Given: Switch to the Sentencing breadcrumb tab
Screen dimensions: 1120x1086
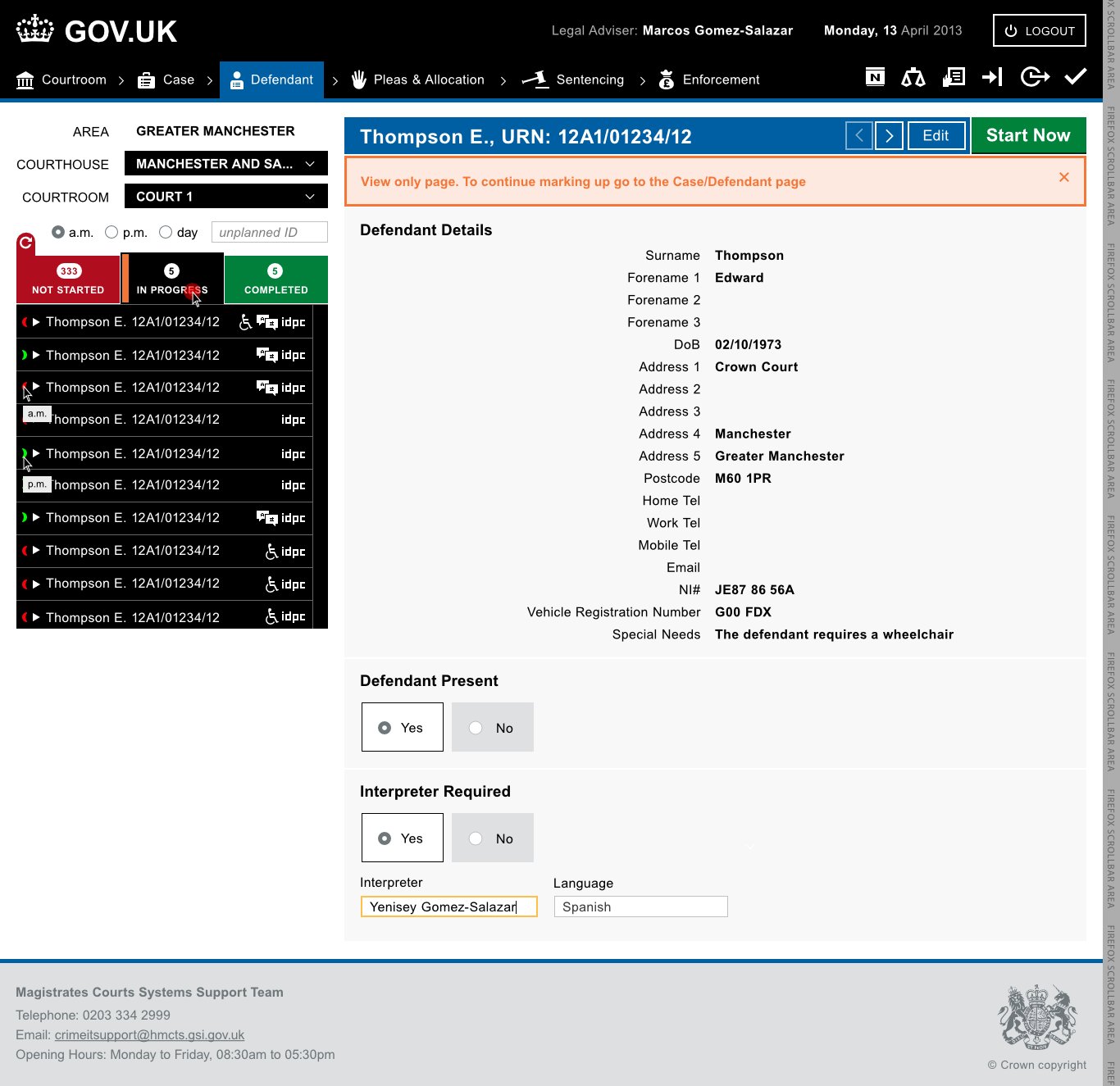Looking at the screenshot, I should point(573,80).
